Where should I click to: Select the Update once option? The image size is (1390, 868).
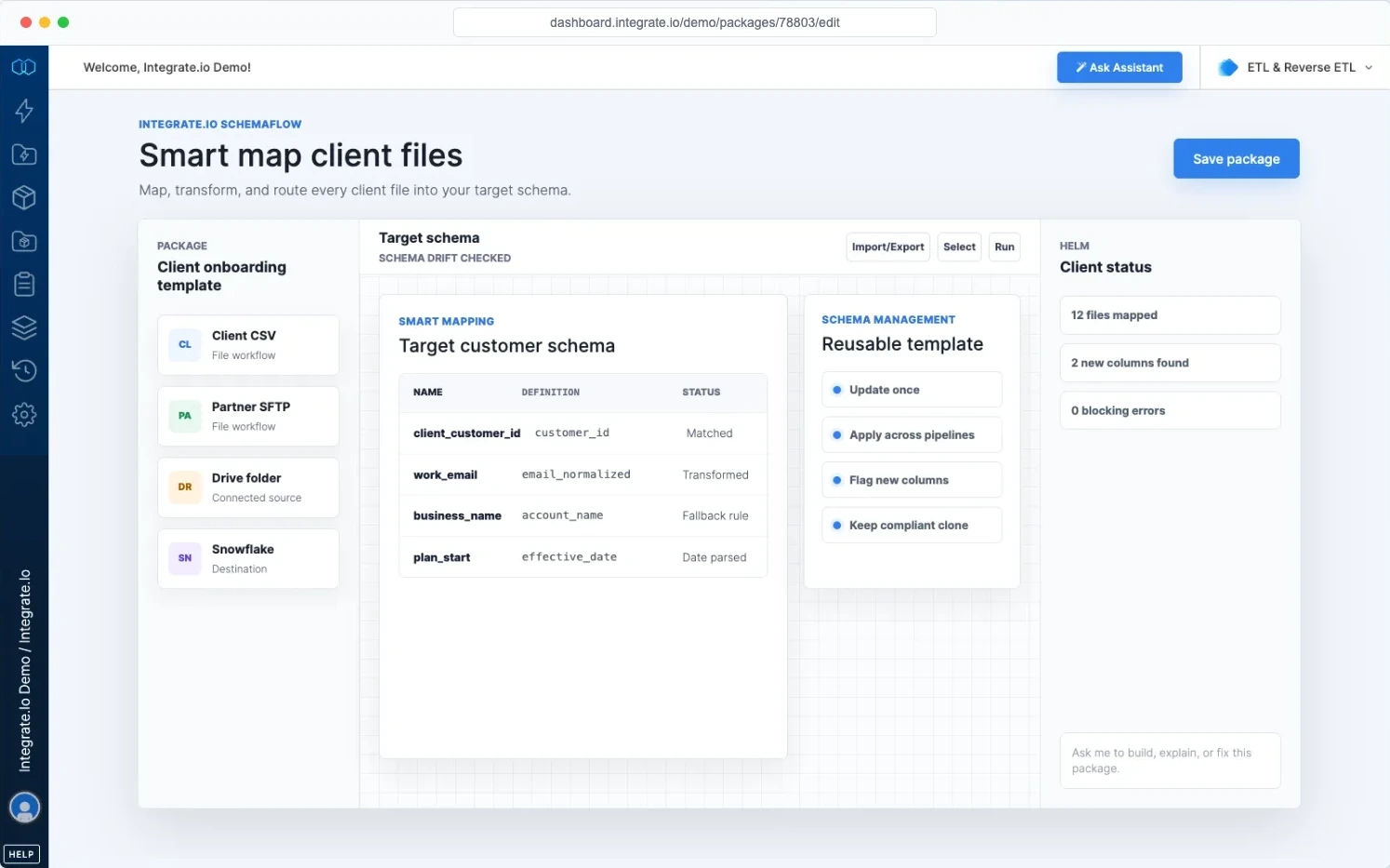coord(912,390)
